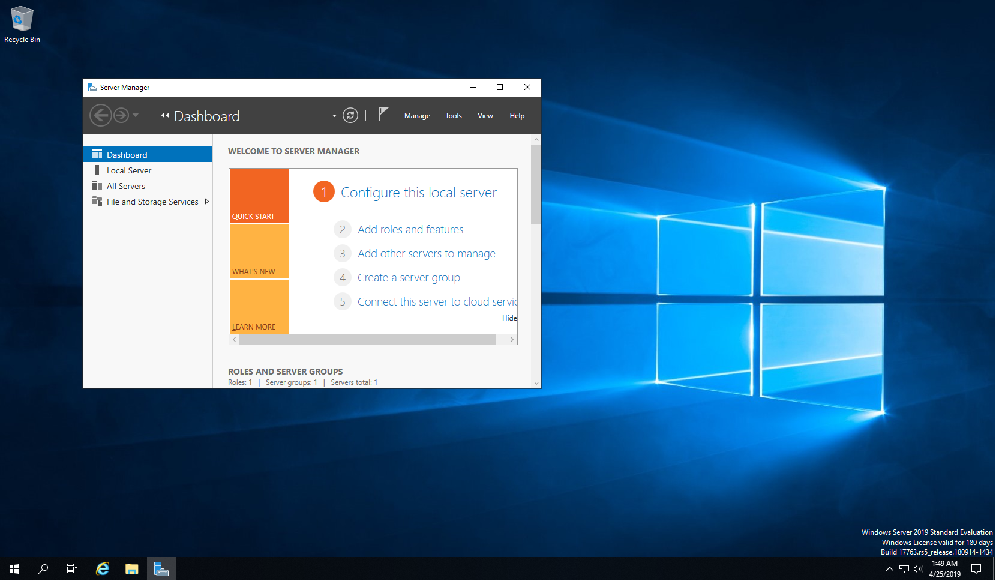
Task: Click the vertical scrollbar thumb in Server Manager
Action: pos(536,184)
